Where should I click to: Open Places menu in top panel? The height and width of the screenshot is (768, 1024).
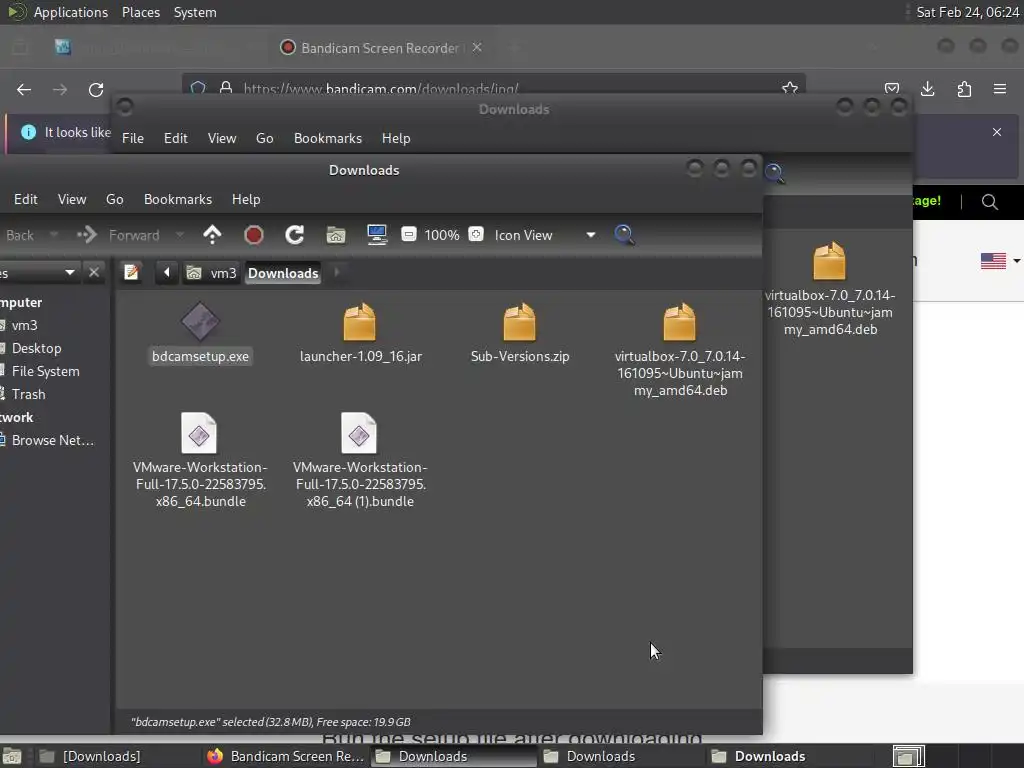click(x=140, y=12)
